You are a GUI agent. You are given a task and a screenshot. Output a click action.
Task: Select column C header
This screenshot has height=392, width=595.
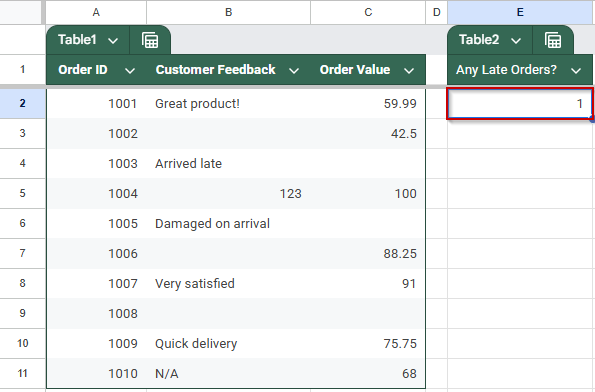coord(368,12)
